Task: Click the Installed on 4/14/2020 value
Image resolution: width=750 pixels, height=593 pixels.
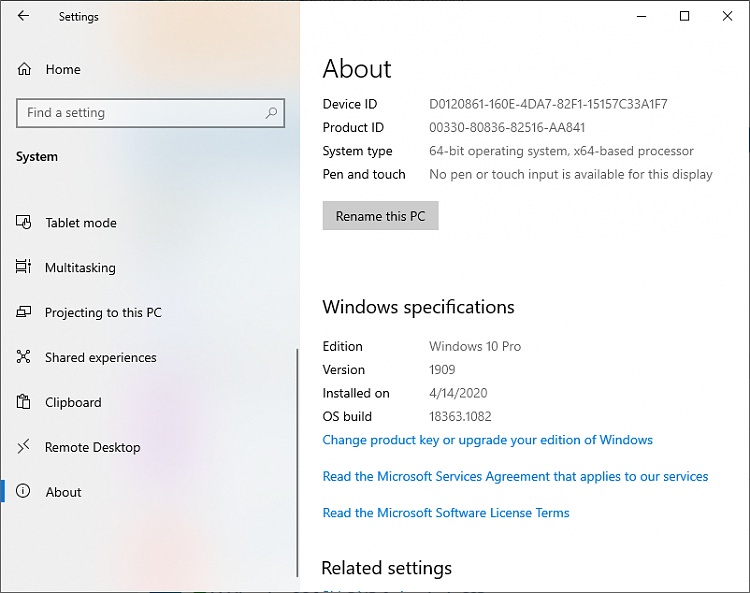Action: 458,393
